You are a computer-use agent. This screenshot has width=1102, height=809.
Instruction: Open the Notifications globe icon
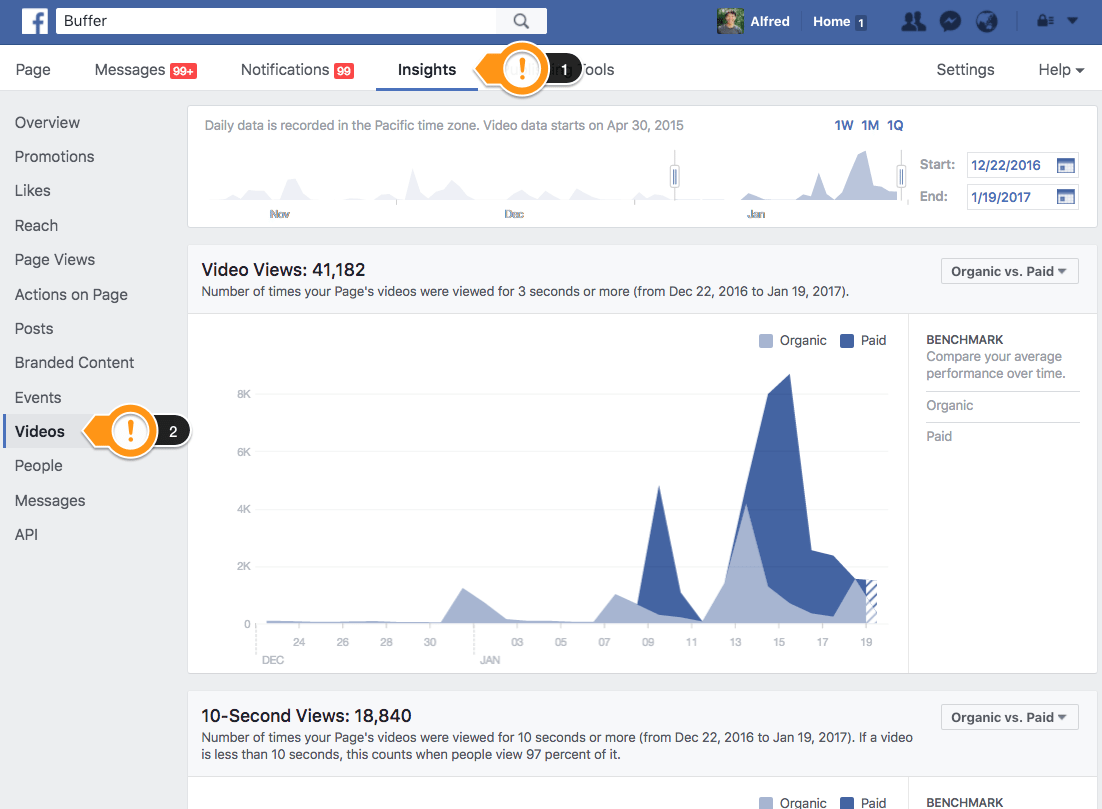986,20
